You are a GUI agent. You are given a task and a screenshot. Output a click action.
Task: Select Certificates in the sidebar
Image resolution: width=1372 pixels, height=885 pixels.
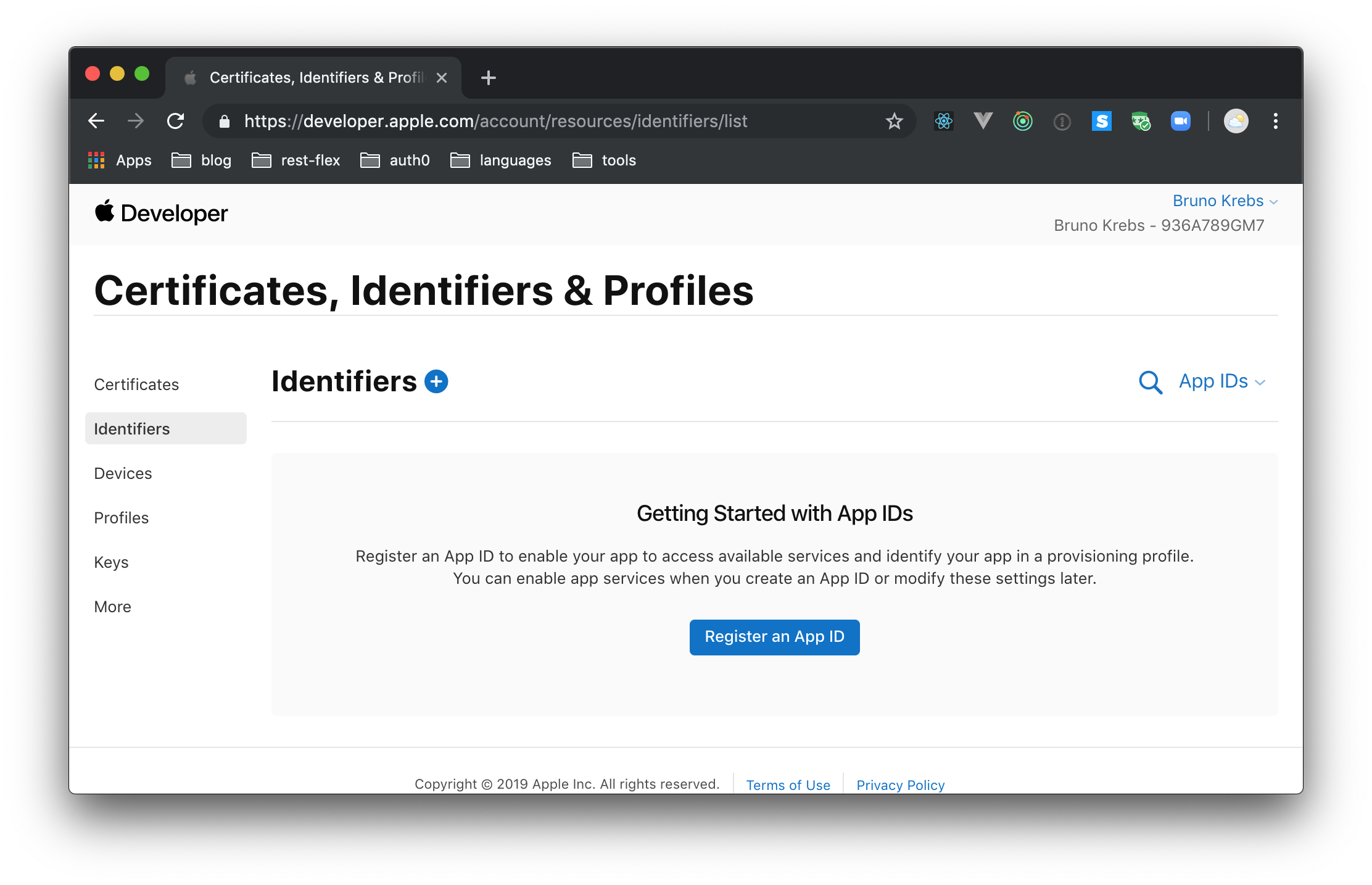pyautogui.click(x=136, y=384)
